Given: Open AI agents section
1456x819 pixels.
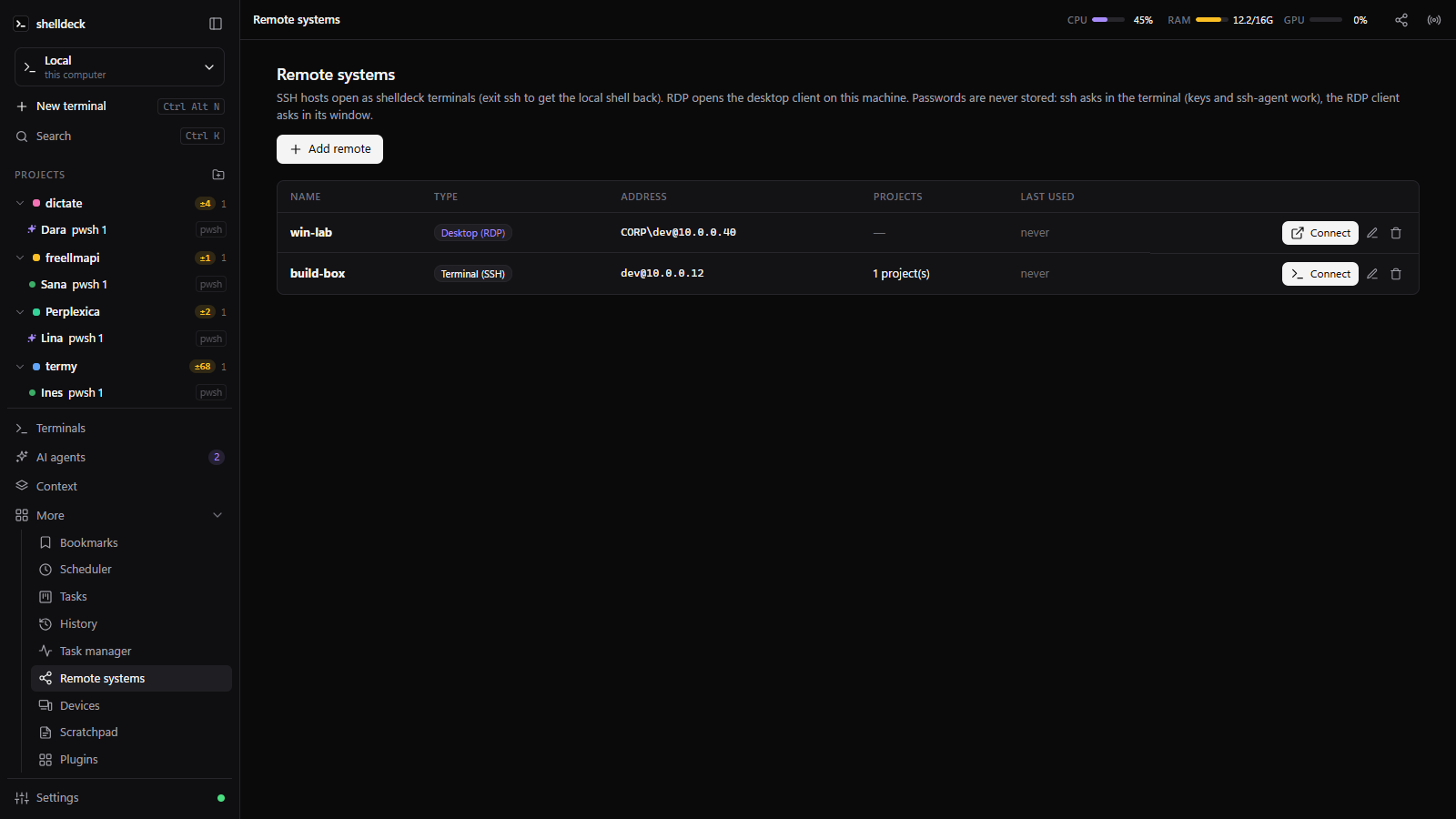Looking at the screenshot, I should point(119,458).
